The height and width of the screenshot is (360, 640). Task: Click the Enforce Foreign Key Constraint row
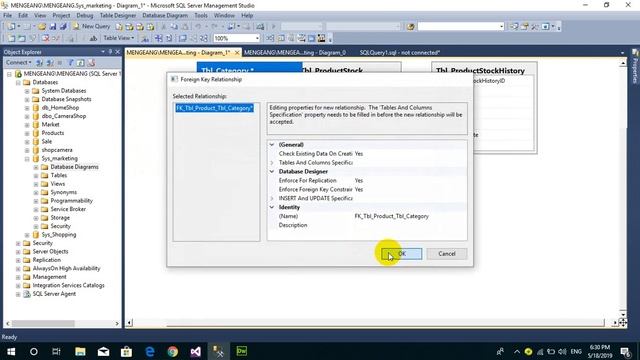click(x=367, y=189)
